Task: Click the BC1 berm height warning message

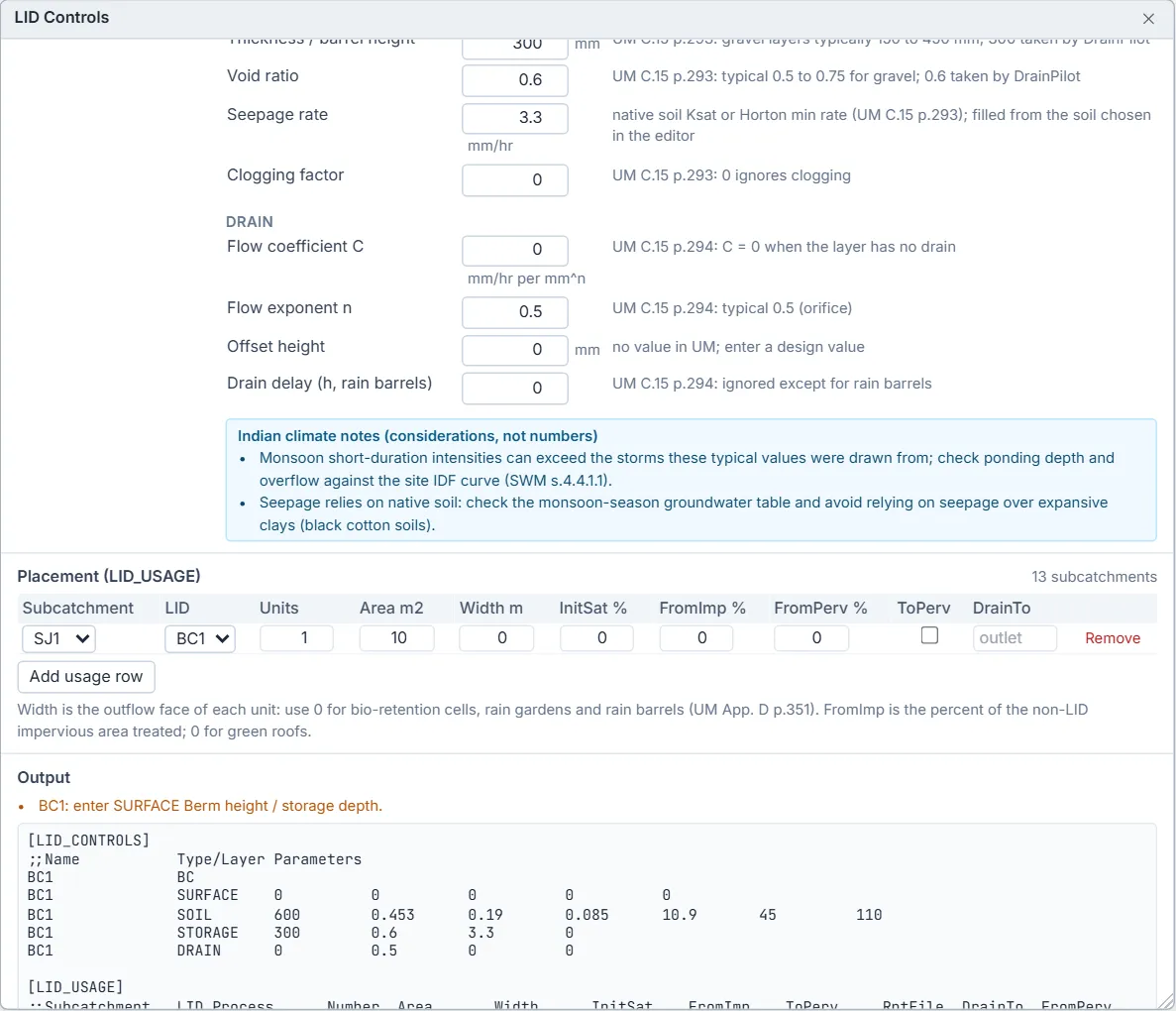Action: tap(210, 806)
